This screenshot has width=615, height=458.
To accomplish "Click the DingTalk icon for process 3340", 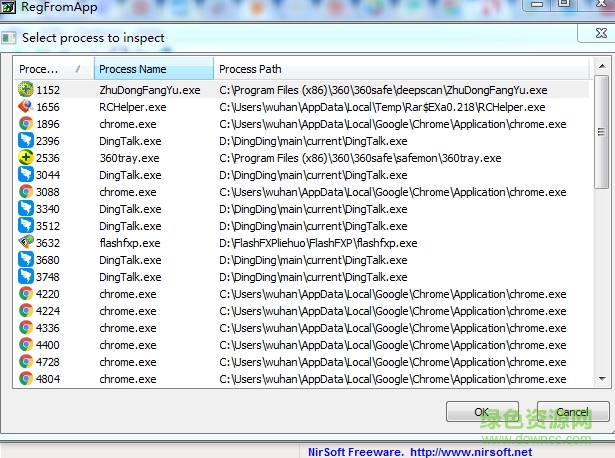I will [x=25, y=209].
